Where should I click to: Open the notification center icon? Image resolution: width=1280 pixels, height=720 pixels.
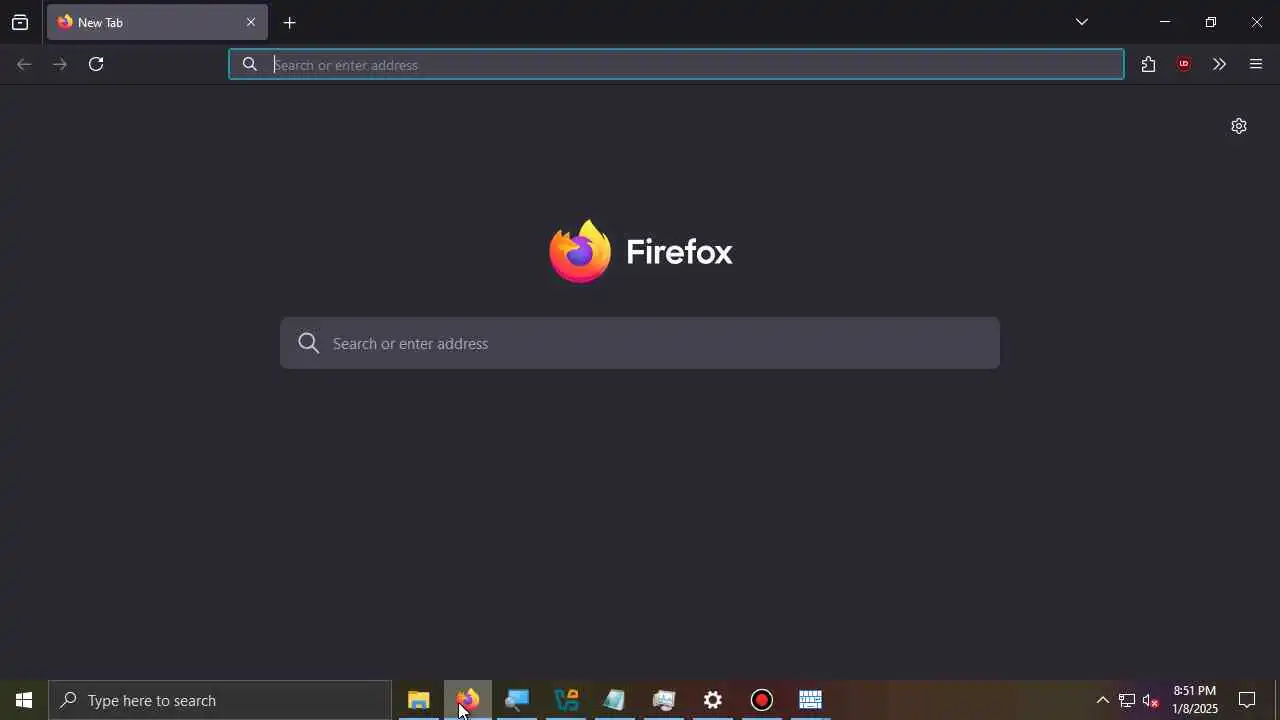(1247, 700)
